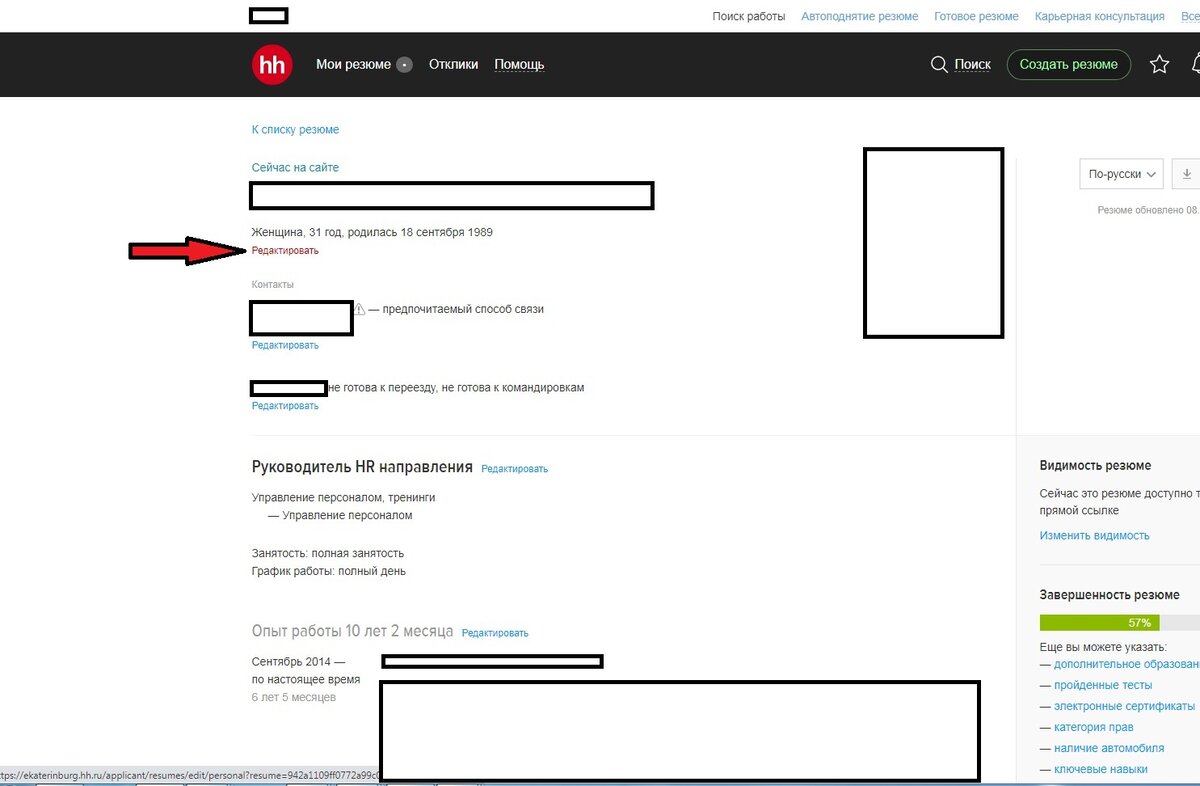This screenshot has height=786, width=1200.
Task: Click the download resume icon
Action: 1187,173
